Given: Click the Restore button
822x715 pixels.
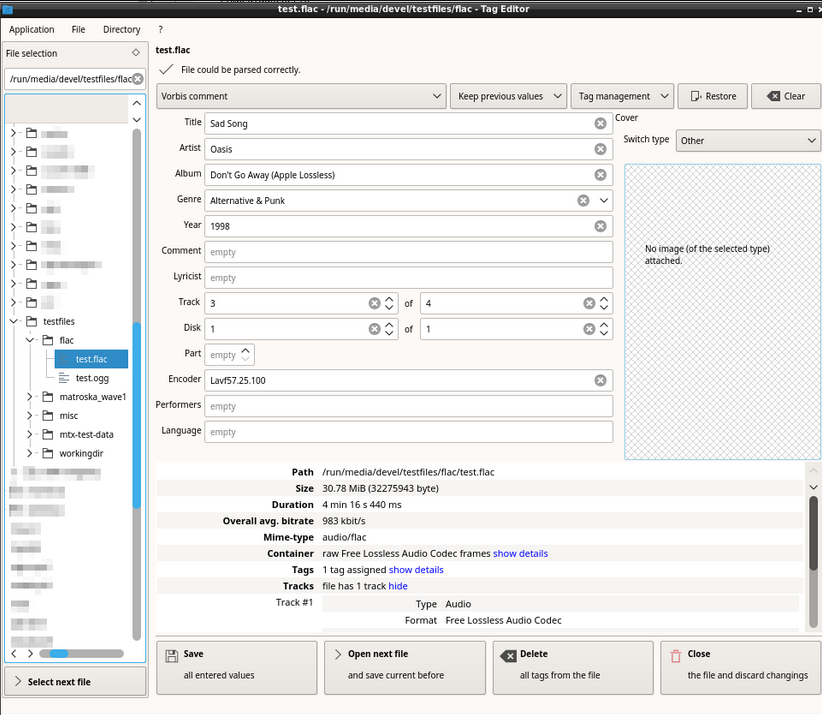Looking at the screenshot, I should pyautogui.click(x=712, y=96).
